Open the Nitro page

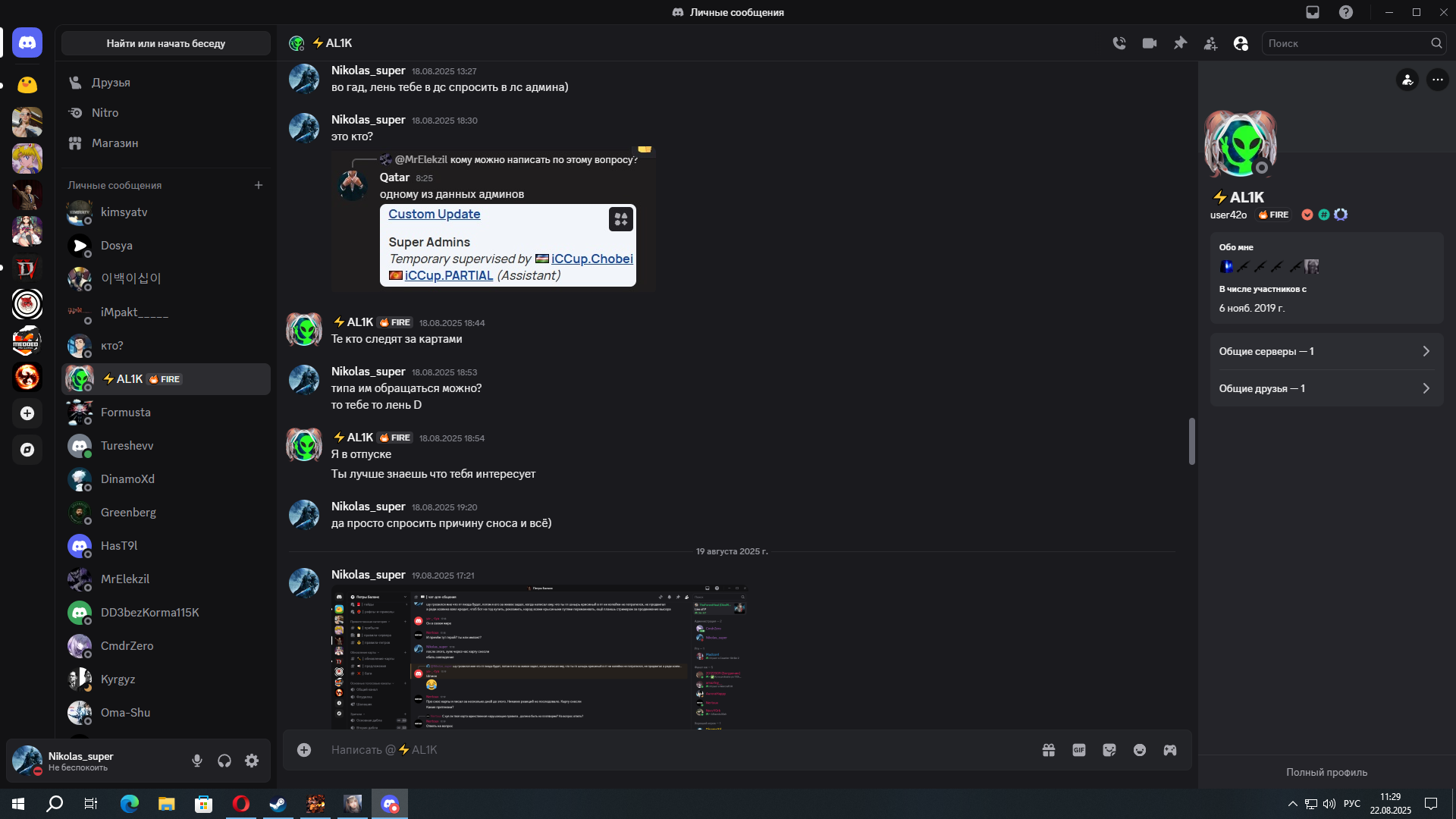166,112
